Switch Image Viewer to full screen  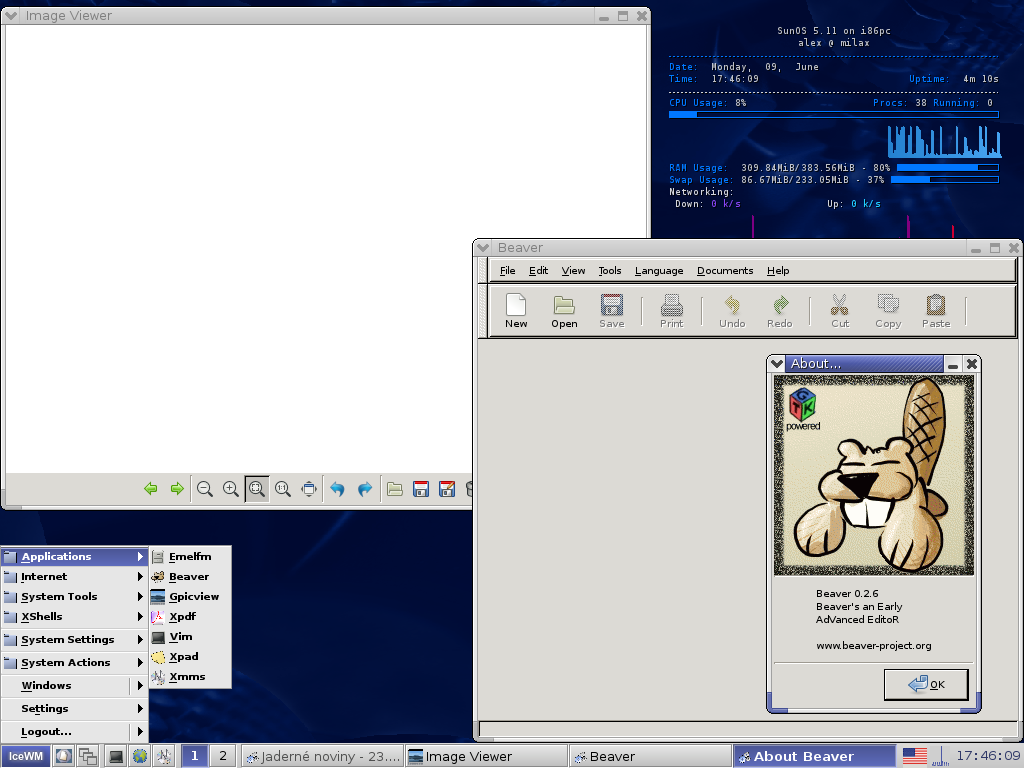(309, 488)
